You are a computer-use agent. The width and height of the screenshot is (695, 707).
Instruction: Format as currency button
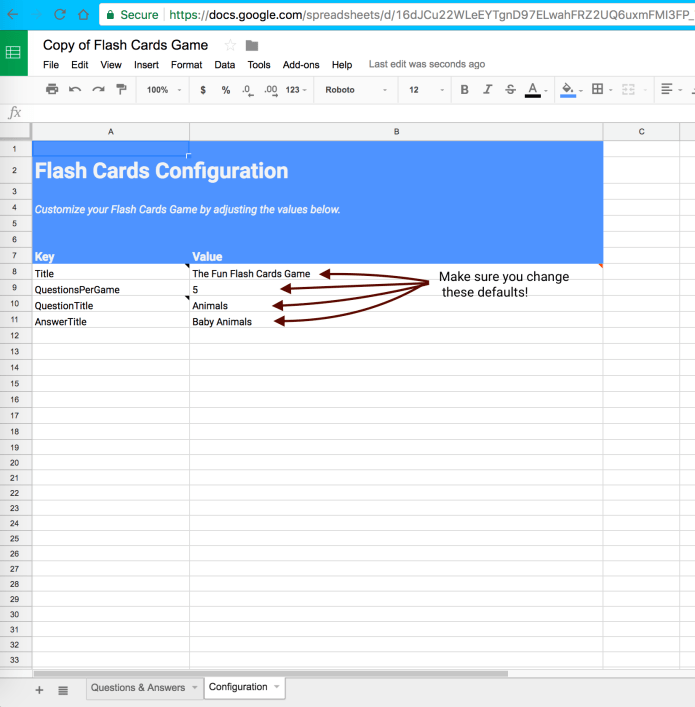(203, 90)
